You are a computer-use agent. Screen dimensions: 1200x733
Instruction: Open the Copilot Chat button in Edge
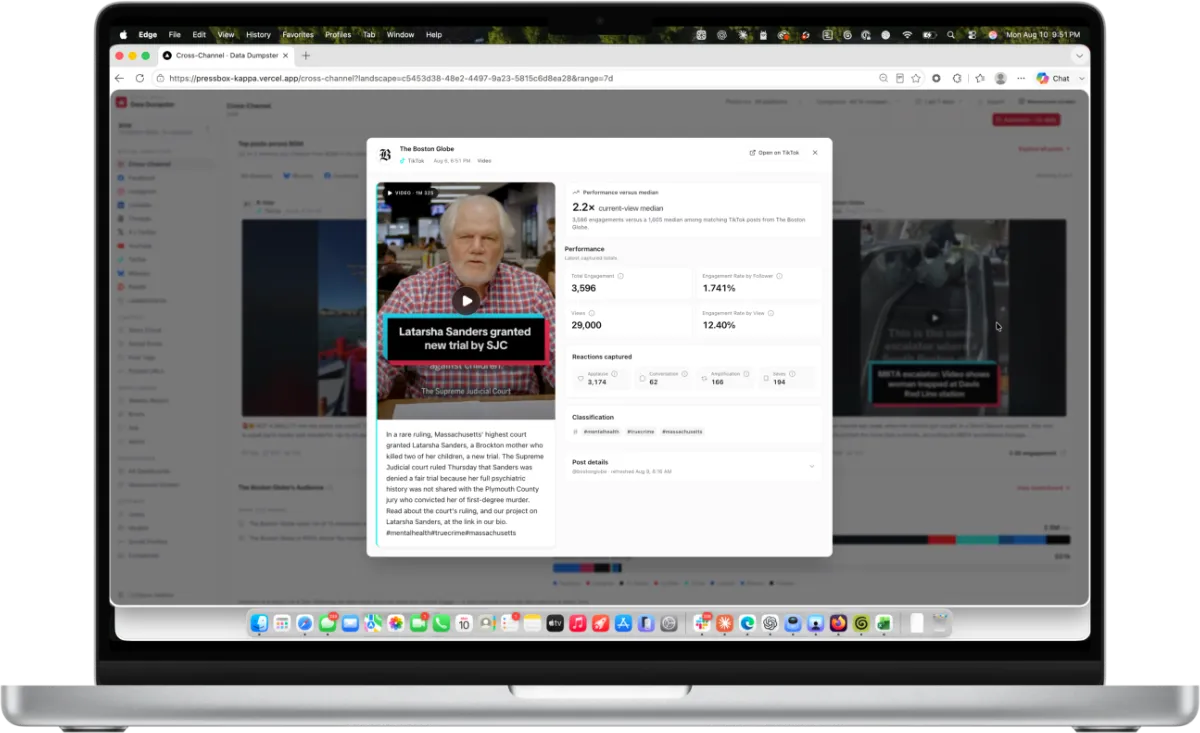coord(1054,78)
